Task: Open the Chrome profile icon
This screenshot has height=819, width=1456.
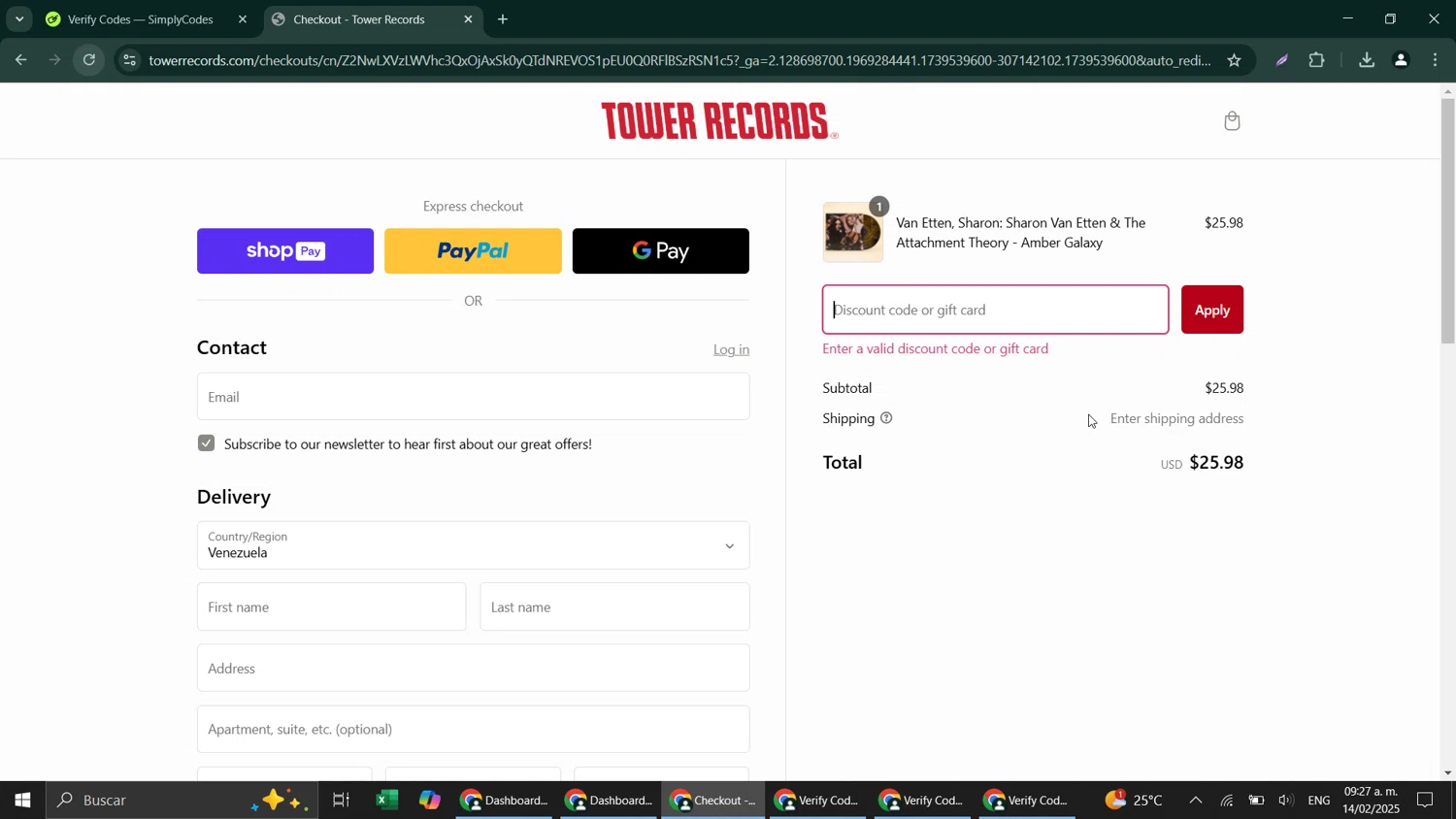Action: pos(1401,60)
